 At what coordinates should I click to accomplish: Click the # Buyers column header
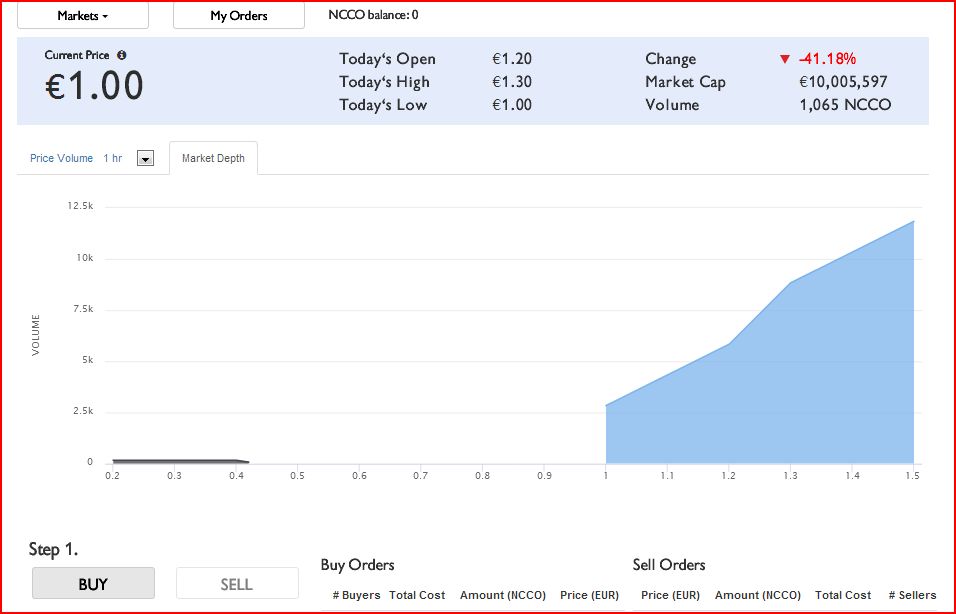pyautogui.click(x=356, y=595)
